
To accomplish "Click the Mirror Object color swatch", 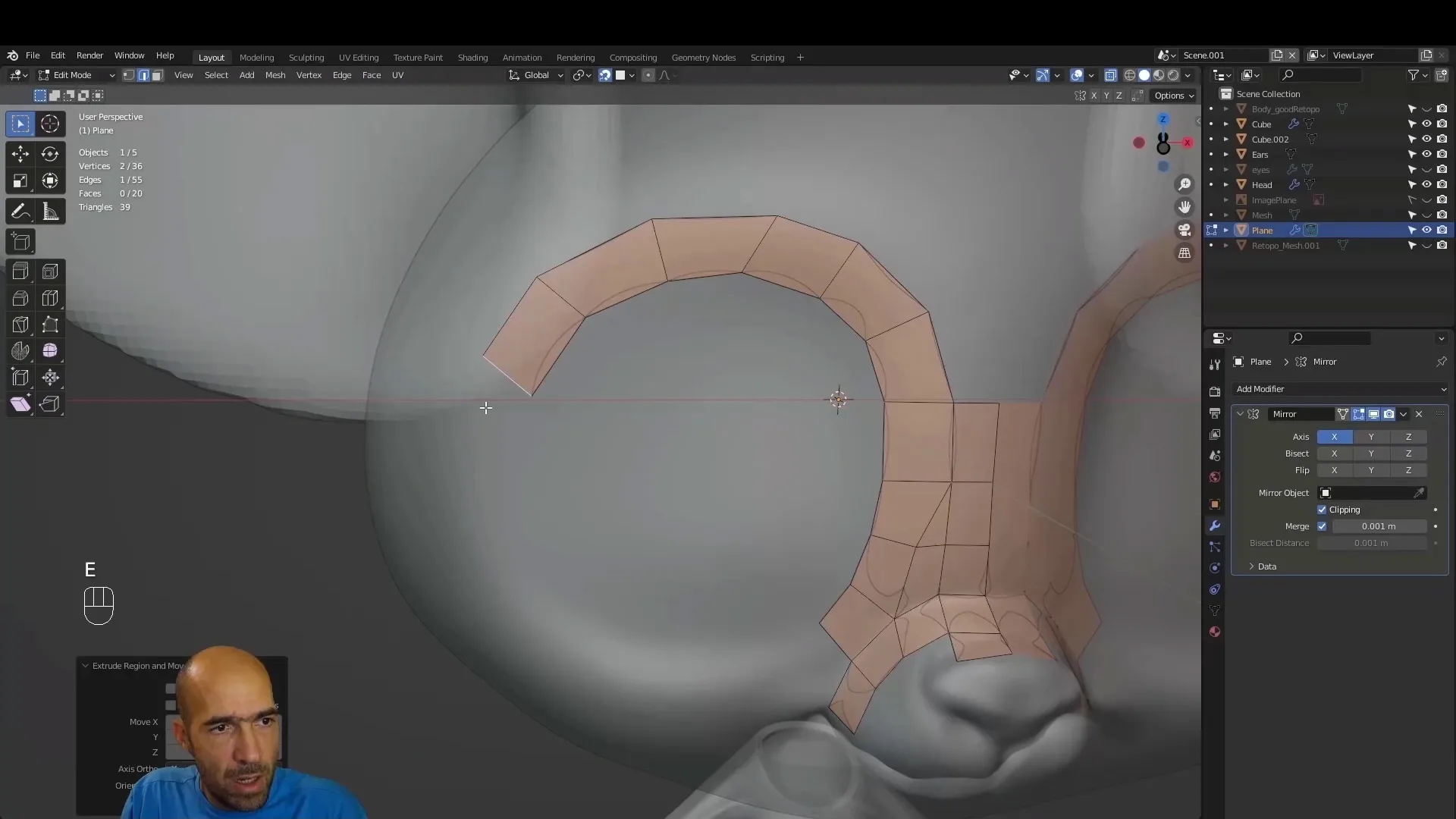I will click(x=1325, y=492).
